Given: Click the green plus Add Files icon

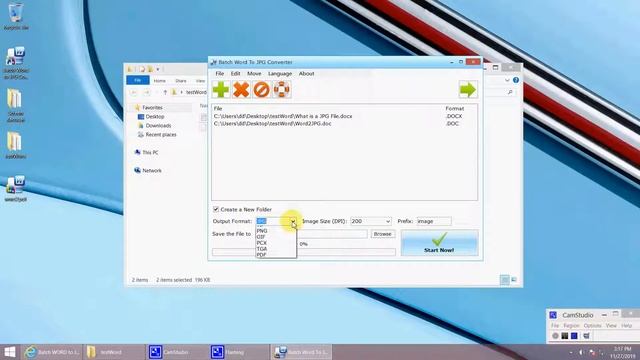Looking at the screenshot, I should coord(221,89).
